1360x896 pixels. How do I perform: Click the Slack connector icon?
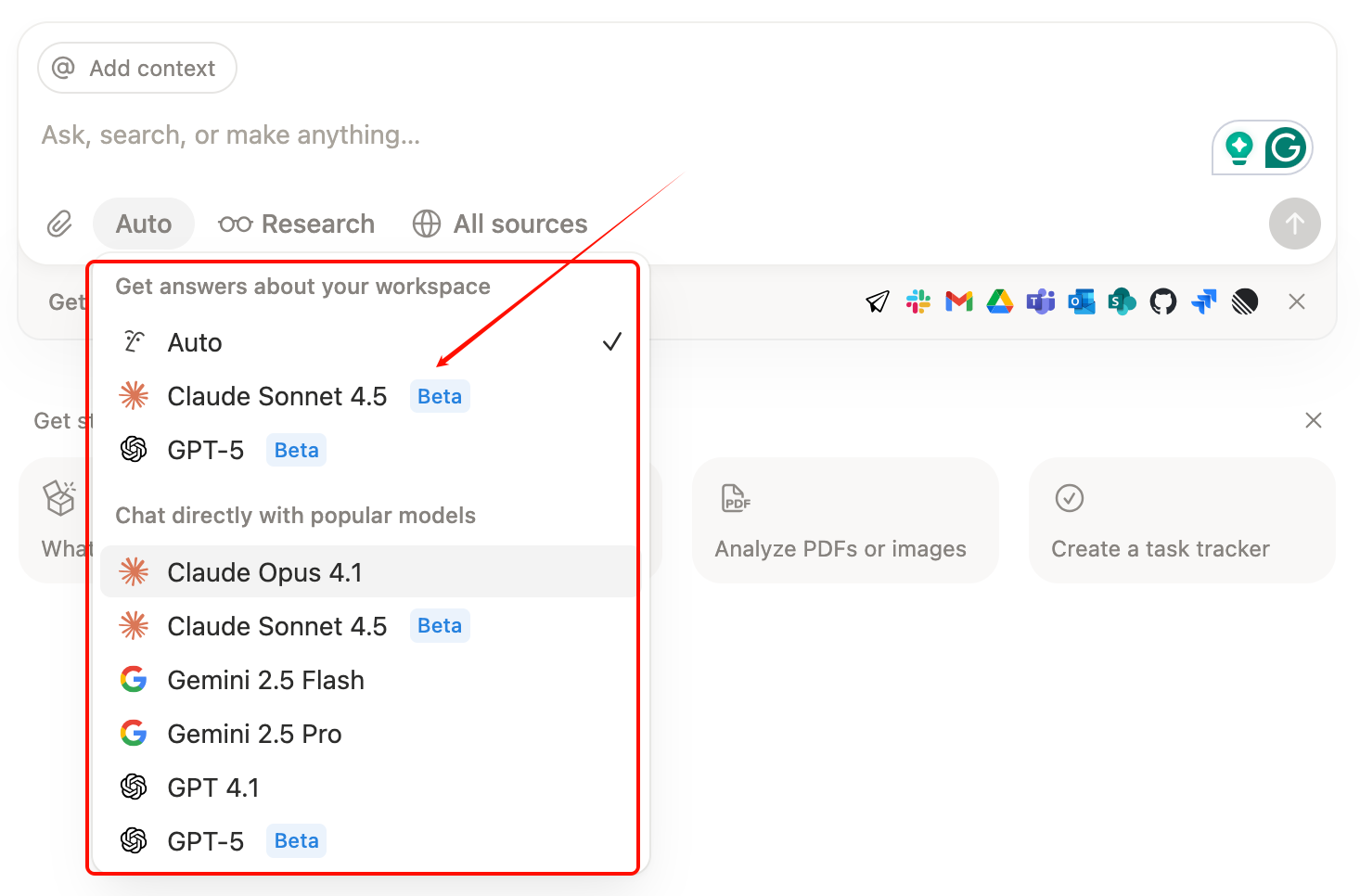click(x=918, y=301)
